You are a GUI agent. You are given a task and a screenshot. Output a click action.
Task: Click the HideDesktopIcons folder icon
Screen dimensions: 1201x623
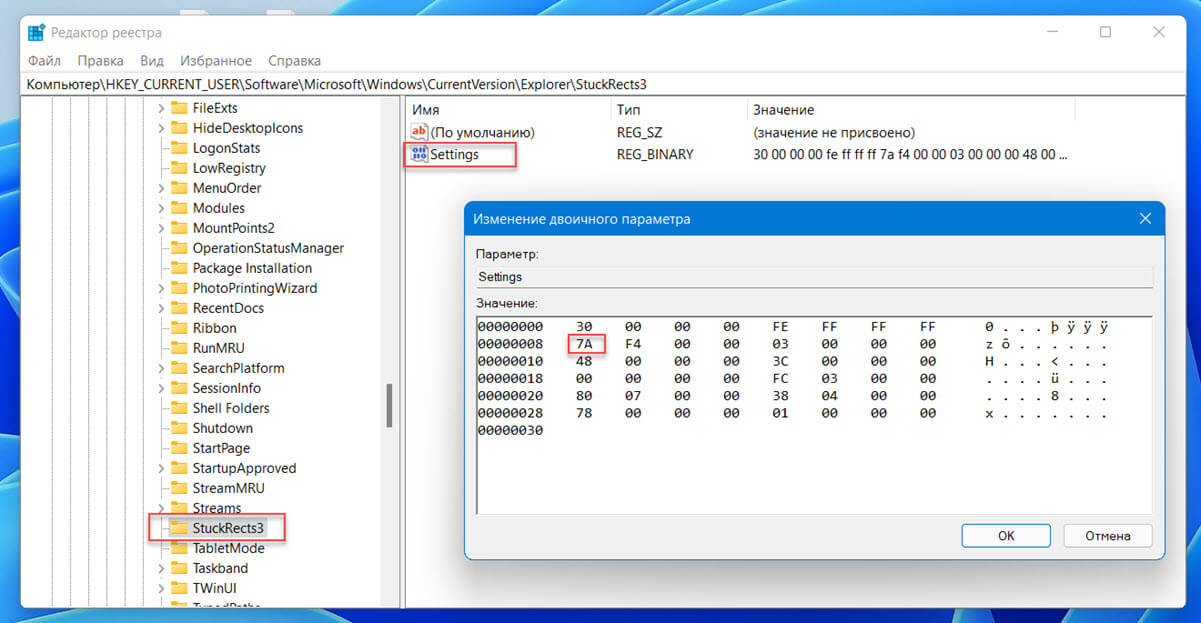click(179, 128)
